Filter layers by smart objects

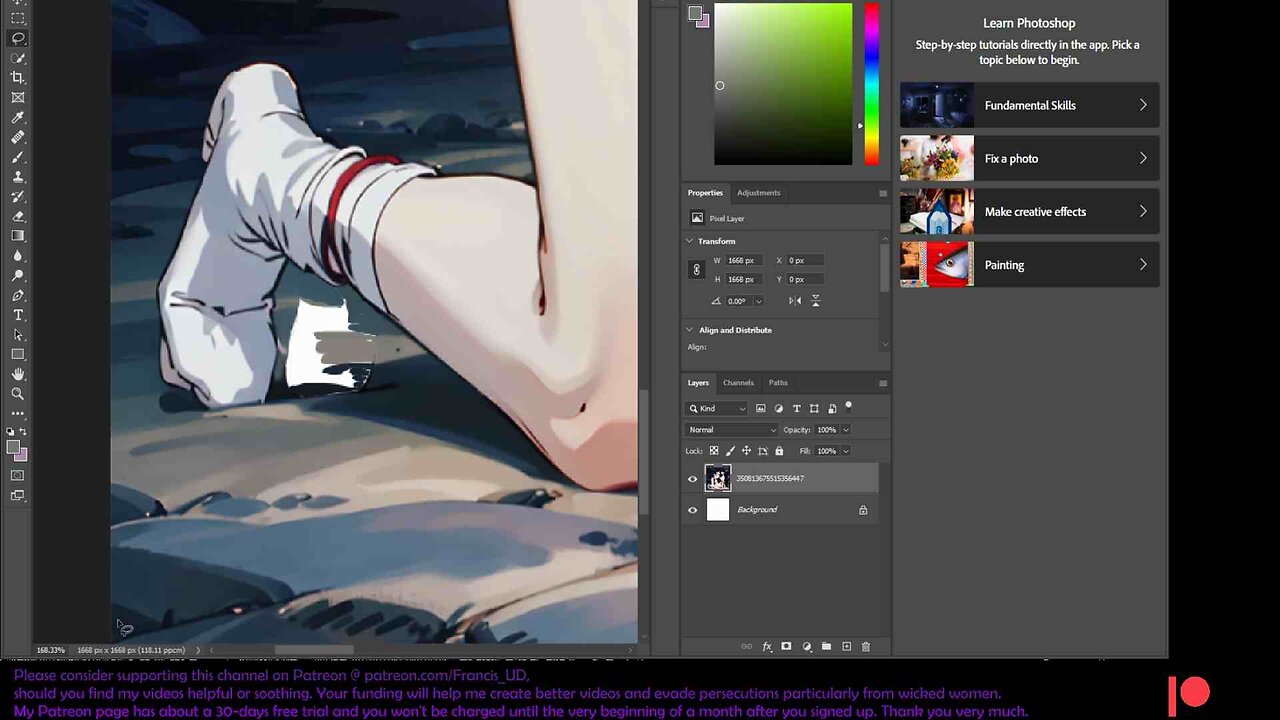(x=832, y=408)
